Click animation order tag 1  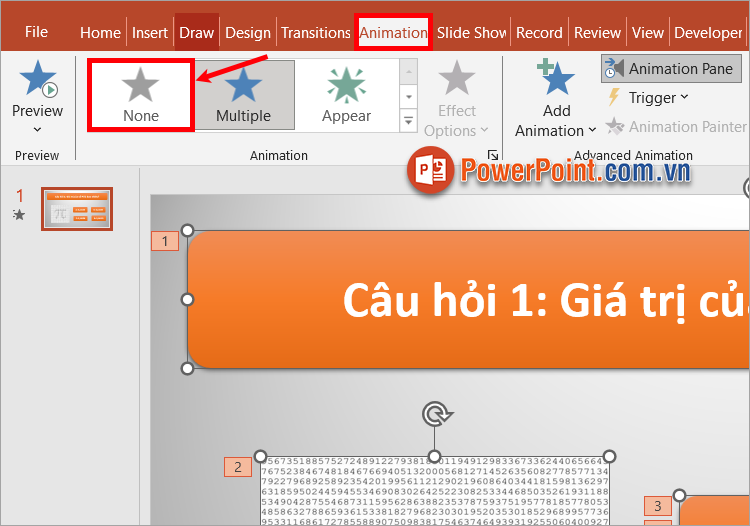pyautogui.click(x=164, y=241)
